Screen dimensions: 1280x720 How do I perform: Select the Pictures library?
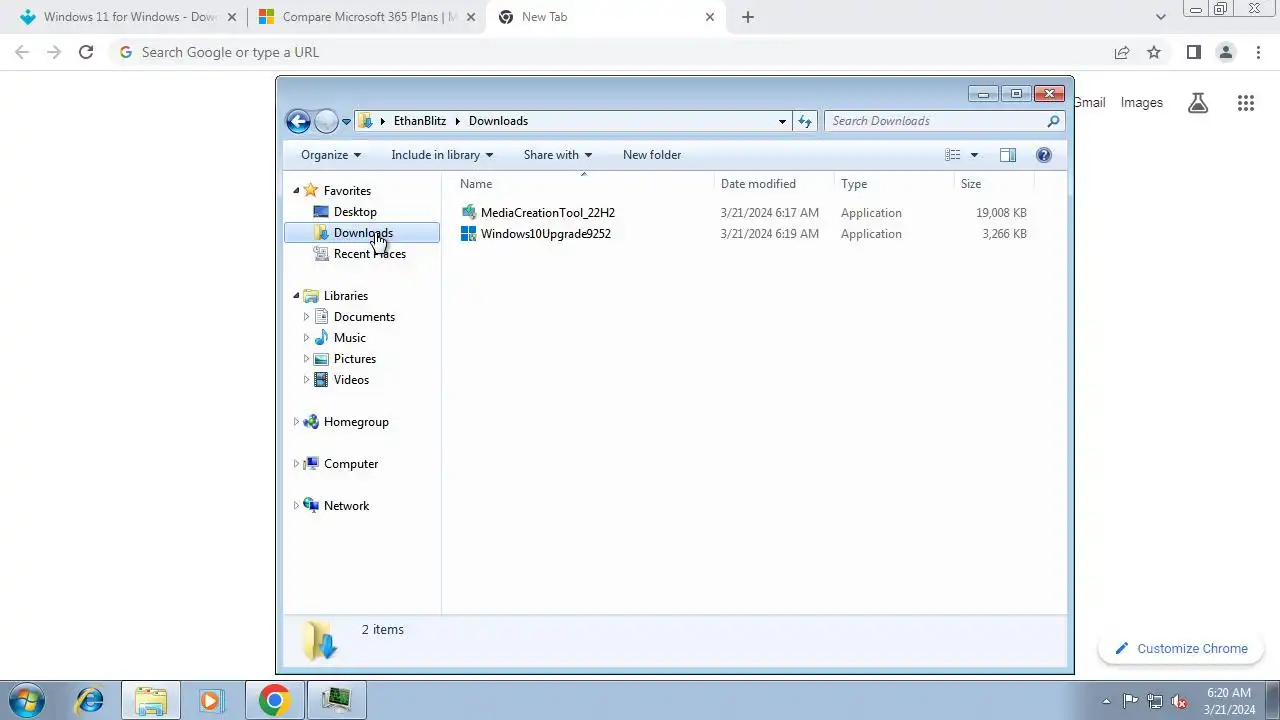(355, 359)
